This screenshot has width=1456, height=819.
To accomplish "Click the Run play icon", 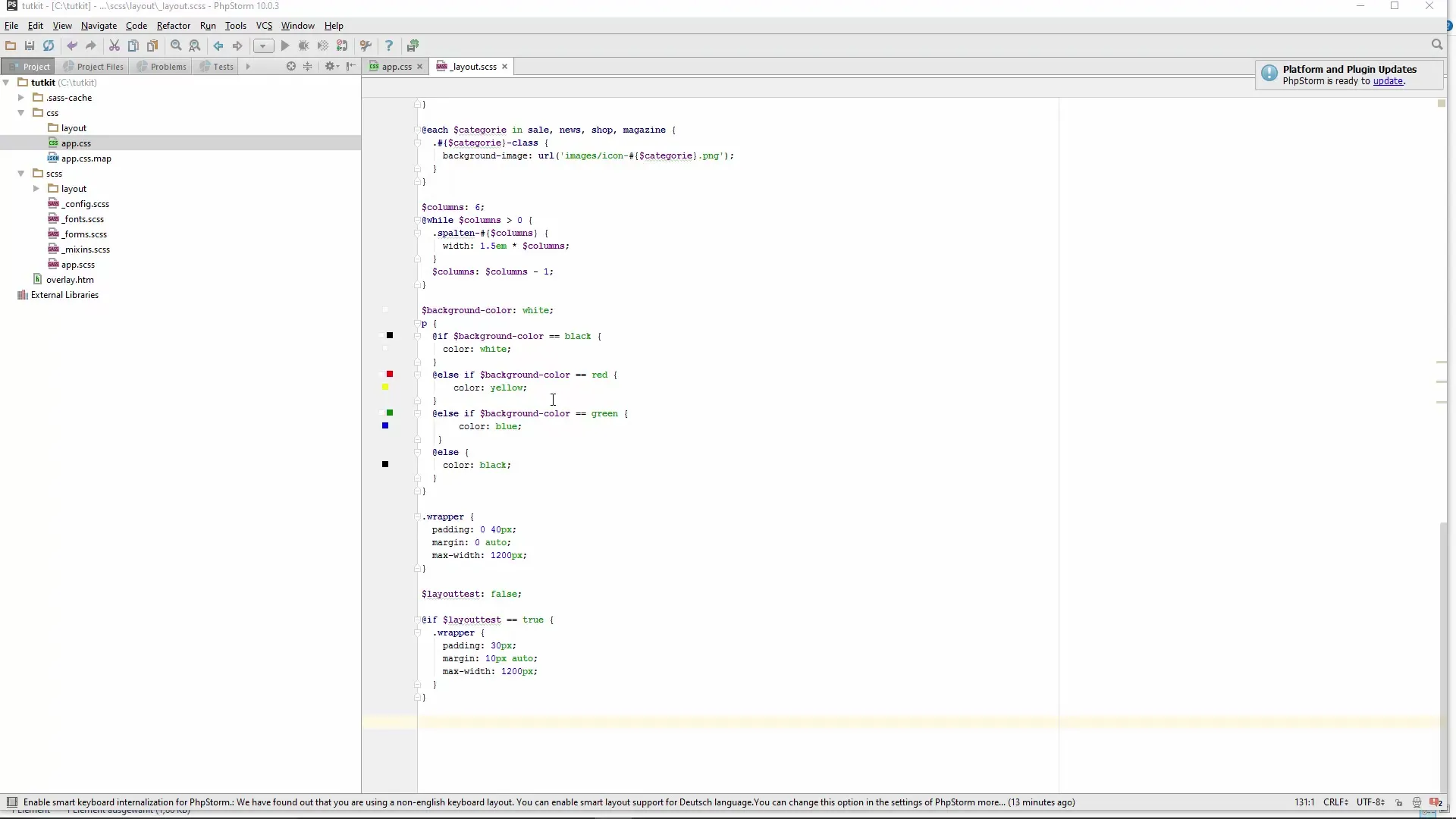I will point(285,46).
